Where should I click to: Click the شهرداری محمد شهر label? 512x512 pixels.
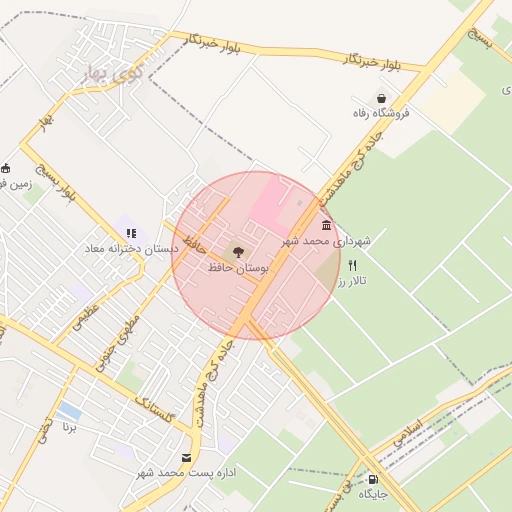326,241
